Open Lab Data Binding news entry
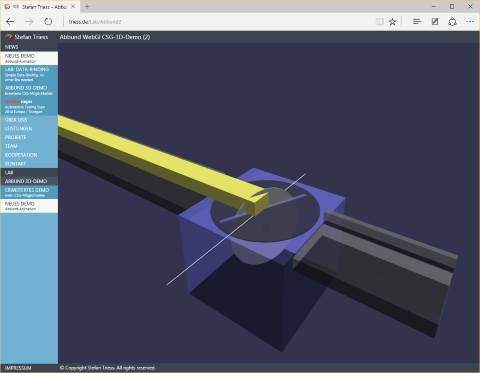The width and height of the screenshot is (480, 373). tap(29, 74)
